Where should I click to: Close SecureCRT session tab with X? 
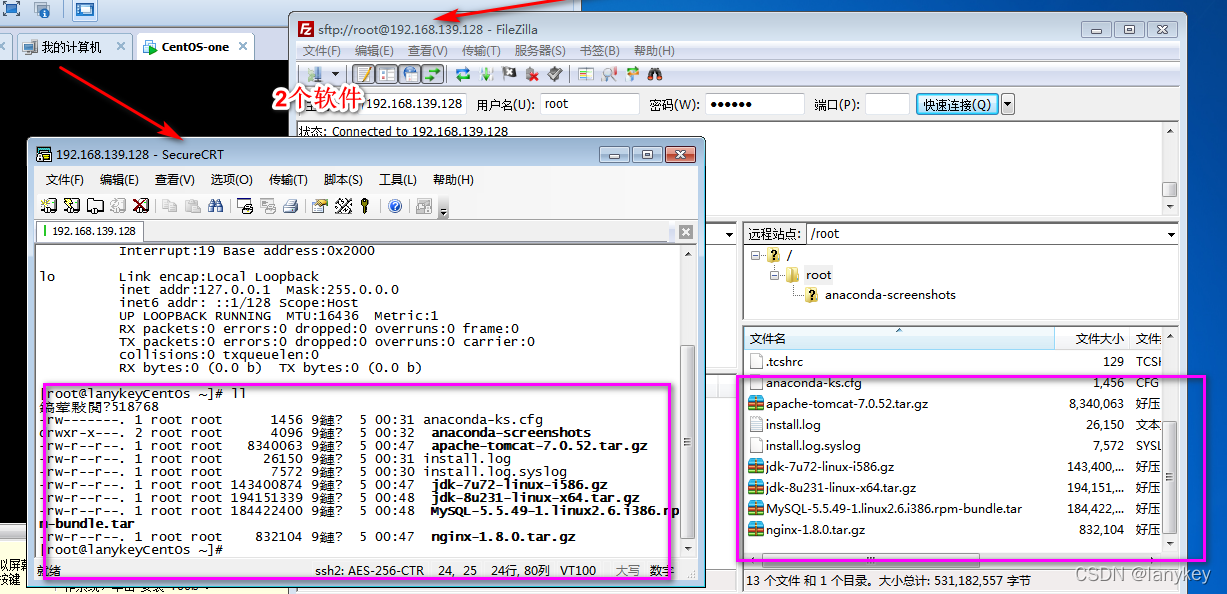[685, 231]
